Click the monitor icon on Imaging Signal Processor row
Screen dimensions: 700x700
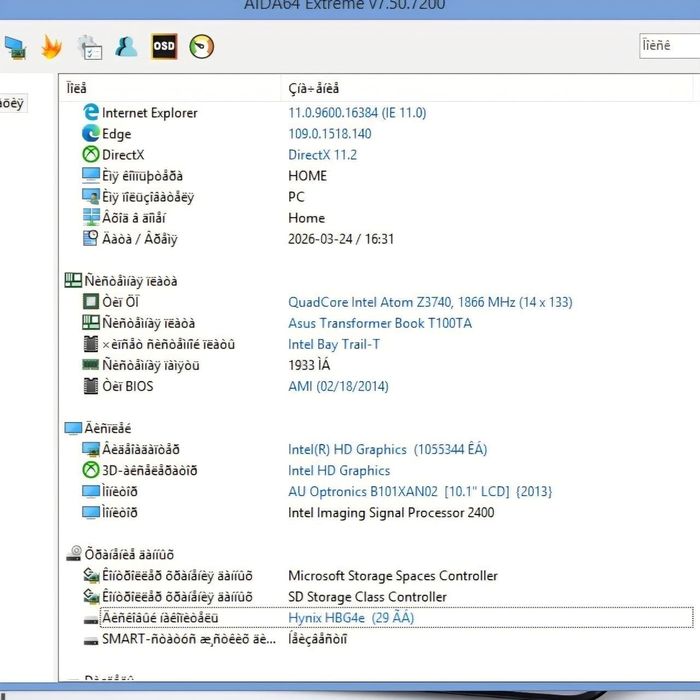click(x=91, y=512)
